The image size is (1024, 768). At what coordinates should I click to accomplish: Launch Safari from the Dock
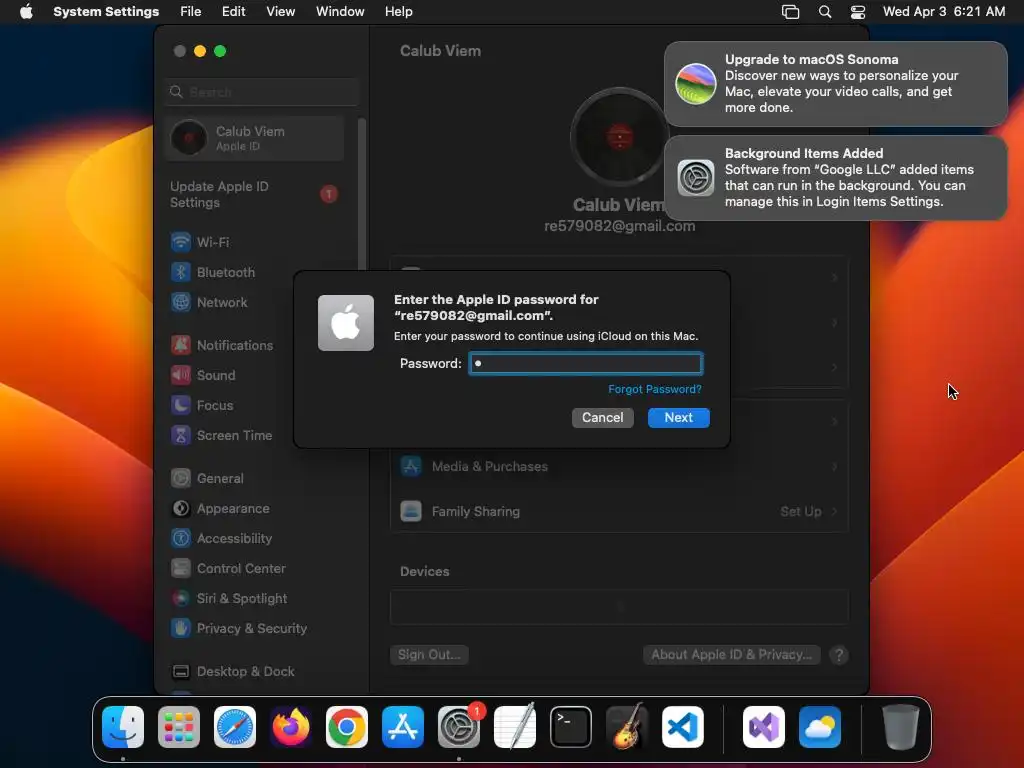click(x=235, y=727)
